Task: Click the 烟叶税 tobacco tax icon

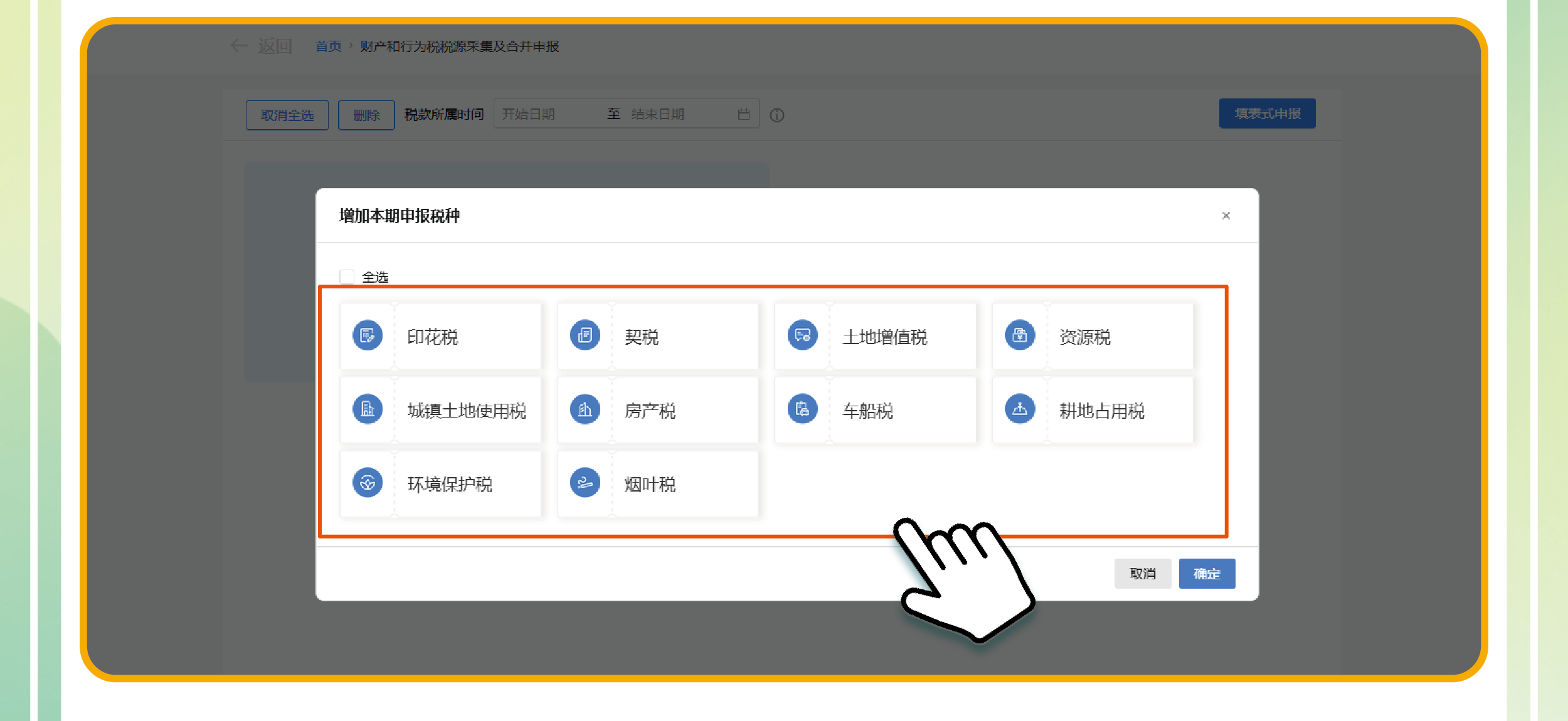Action: coord(585,483)
